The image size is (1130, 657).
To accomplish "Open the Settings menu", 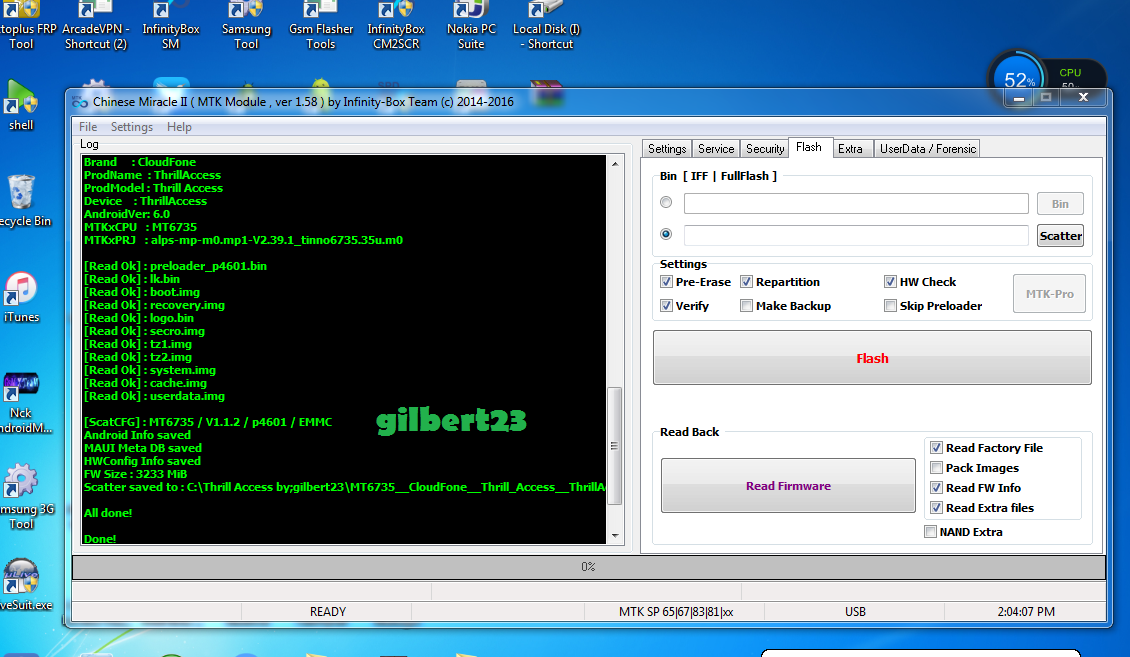I will [131, 127].
